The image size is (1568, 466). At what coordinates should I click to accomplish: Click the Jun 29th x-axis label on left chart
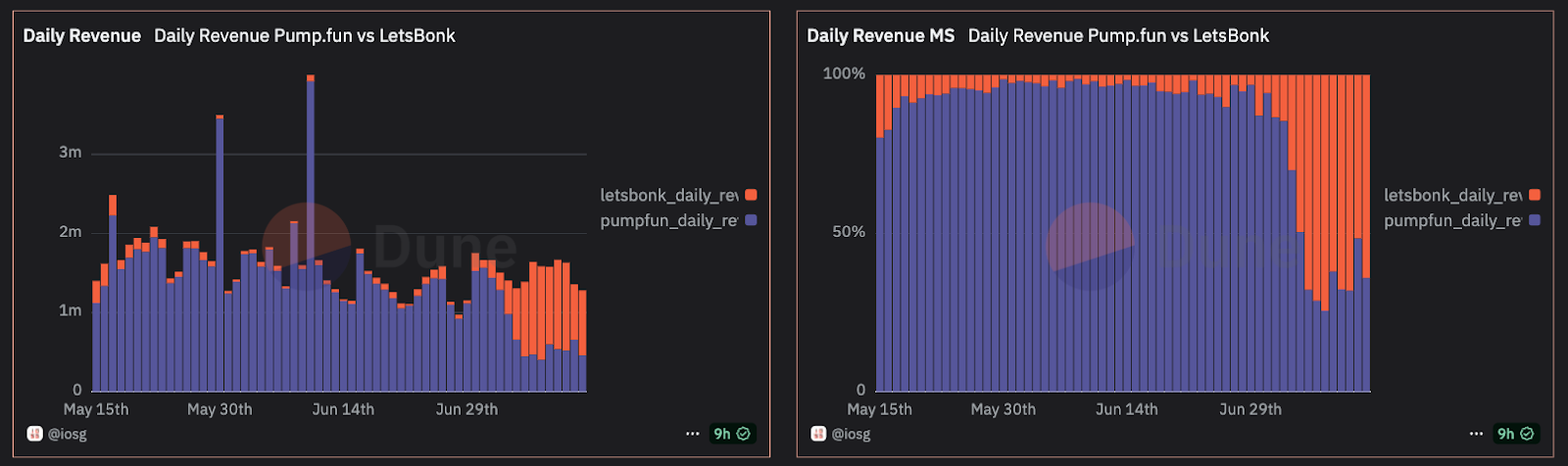(x=466, y=409)
